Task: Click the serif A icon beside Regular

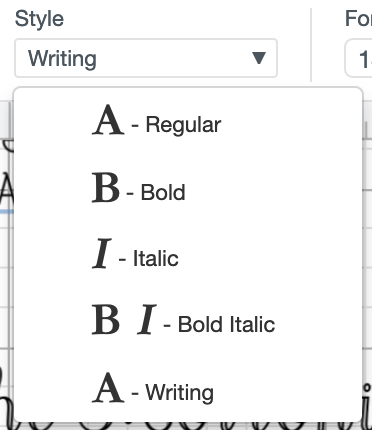Action: (108, 119)
